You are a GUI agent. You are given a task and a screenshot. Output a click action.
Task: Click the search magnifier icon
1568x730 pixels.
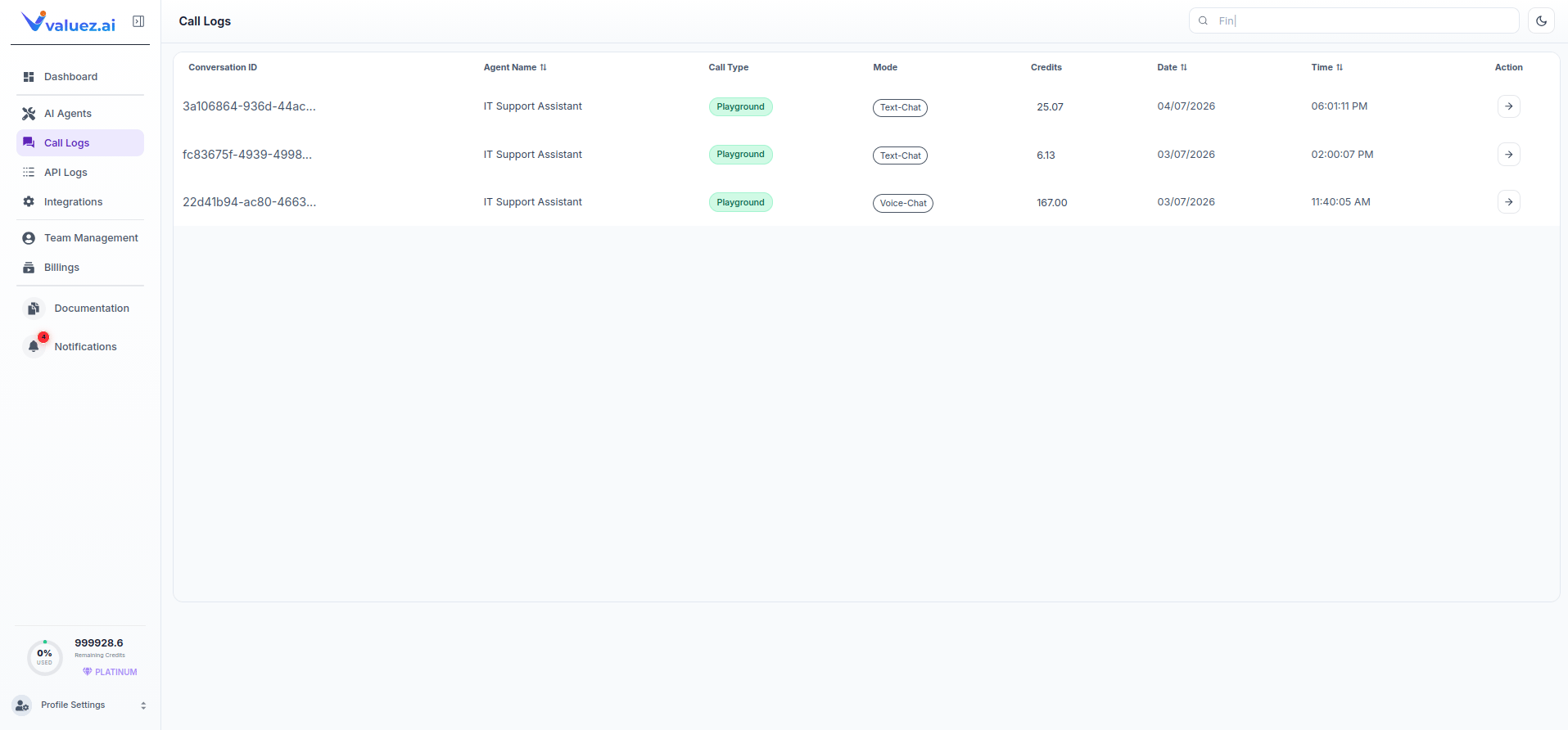[x=1203, y=21]
